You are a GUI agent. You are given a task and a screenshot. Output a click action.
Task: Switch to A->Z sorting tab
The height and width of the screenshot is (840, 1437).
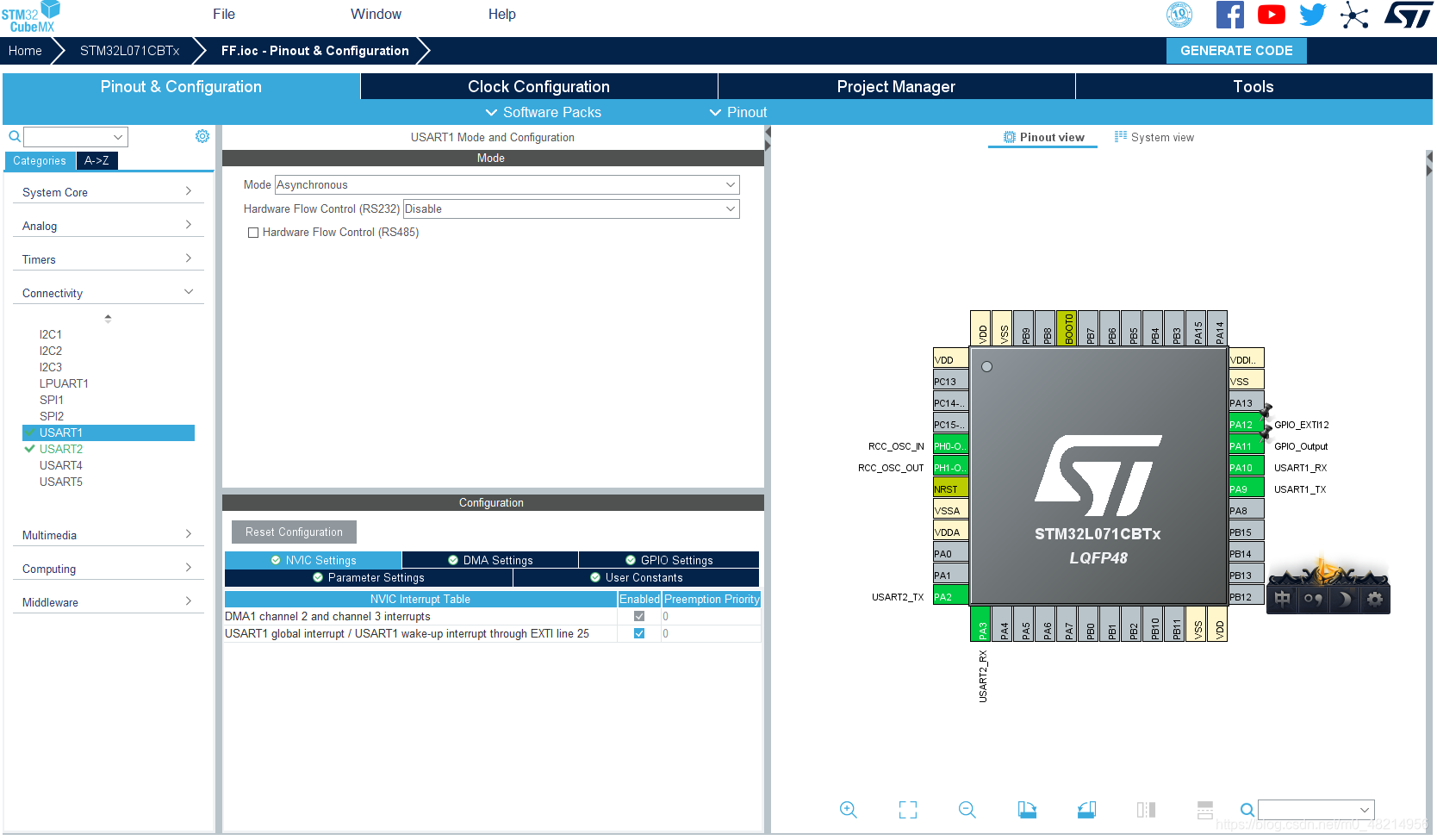click(x=96, y=160)
